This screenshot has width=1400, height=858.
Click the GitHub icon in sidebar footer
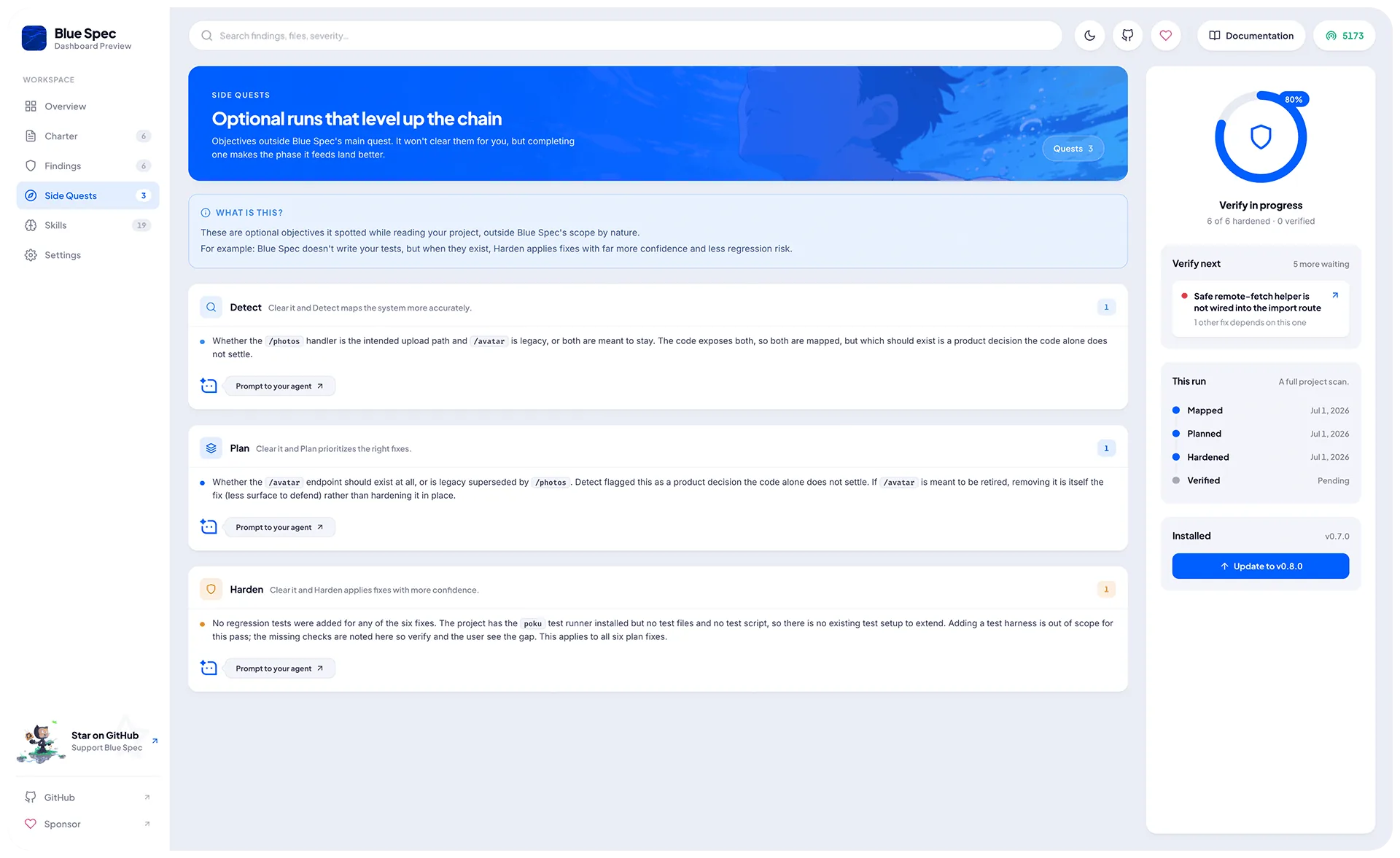tap(31, 797)
